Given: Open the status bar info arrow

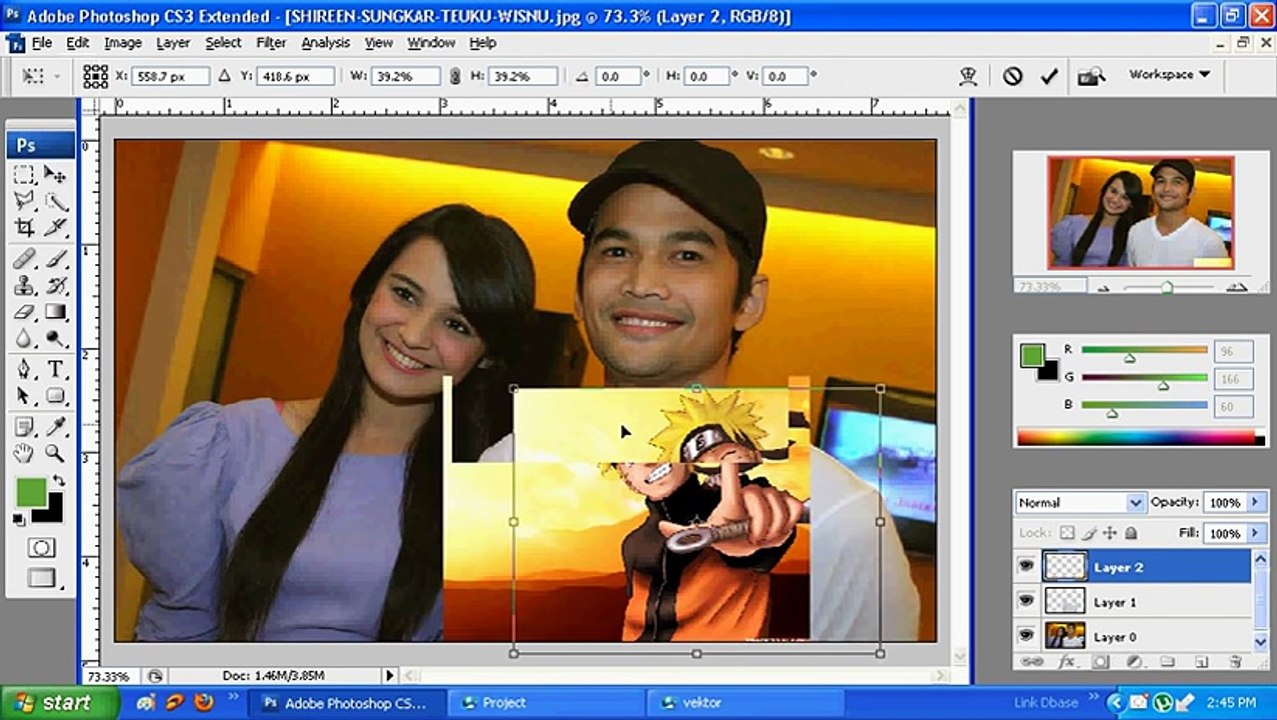Looking at the screenshot, I should pyautogui.click(x=390, y=676).
